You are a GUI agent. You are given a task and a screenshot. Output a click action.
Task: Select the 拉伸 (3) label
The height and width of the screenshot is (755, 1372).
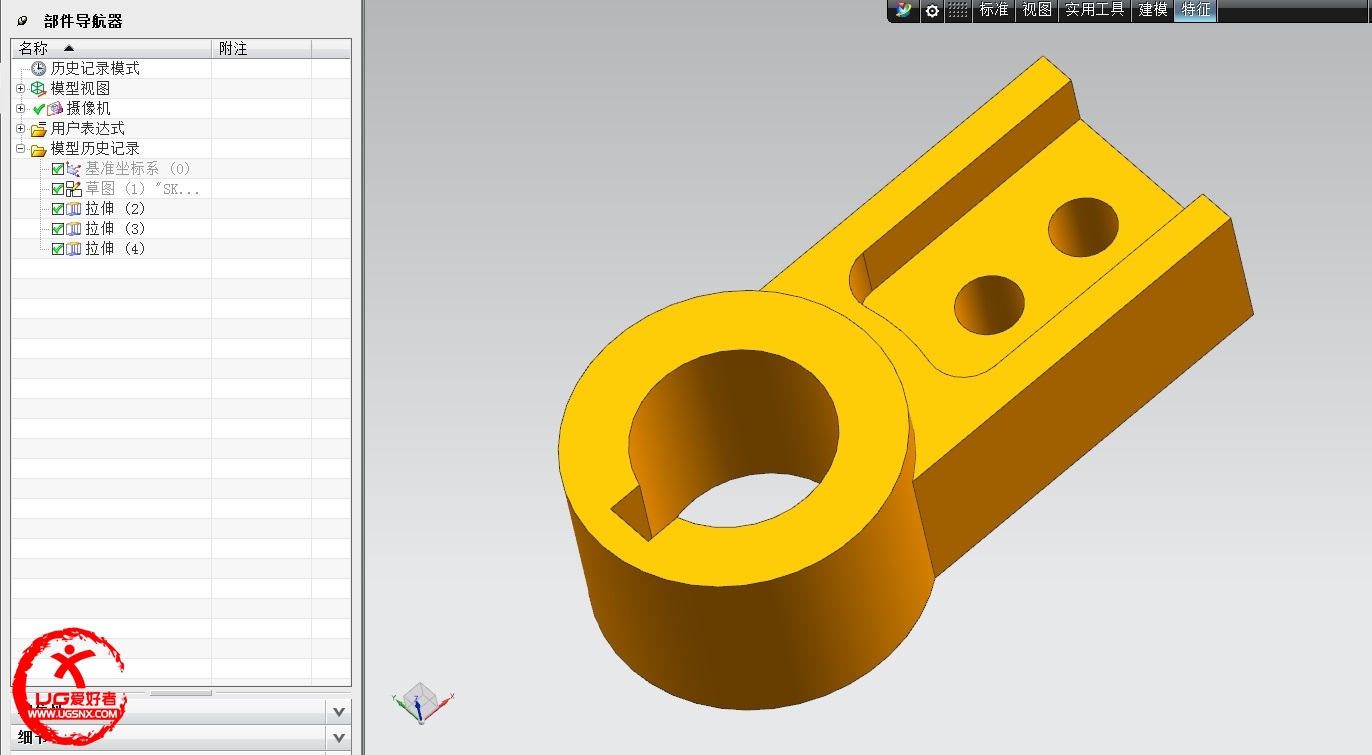click(x=115, y=228)
